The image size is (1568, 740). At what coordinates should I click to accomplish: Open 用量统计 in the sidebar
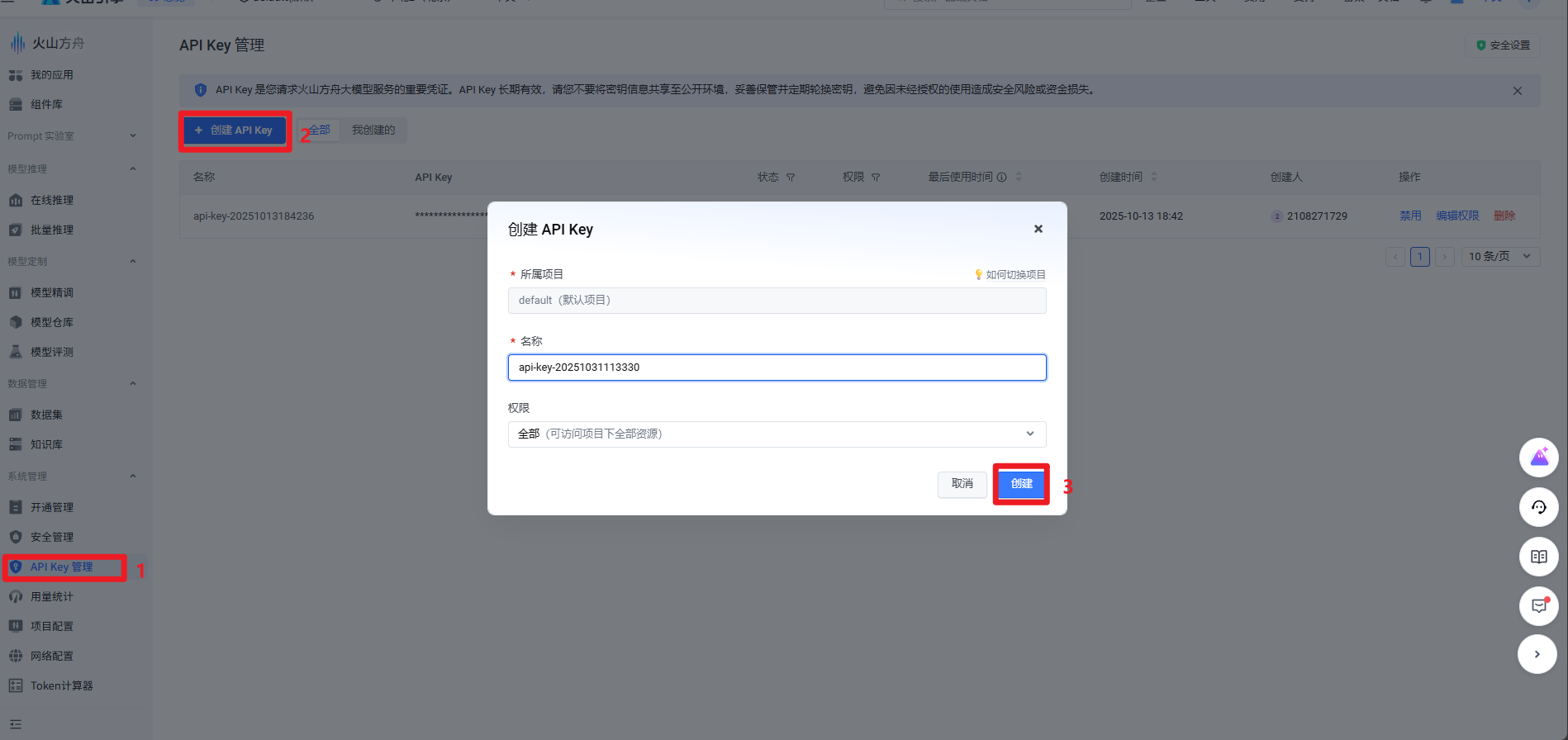(51, 596)
